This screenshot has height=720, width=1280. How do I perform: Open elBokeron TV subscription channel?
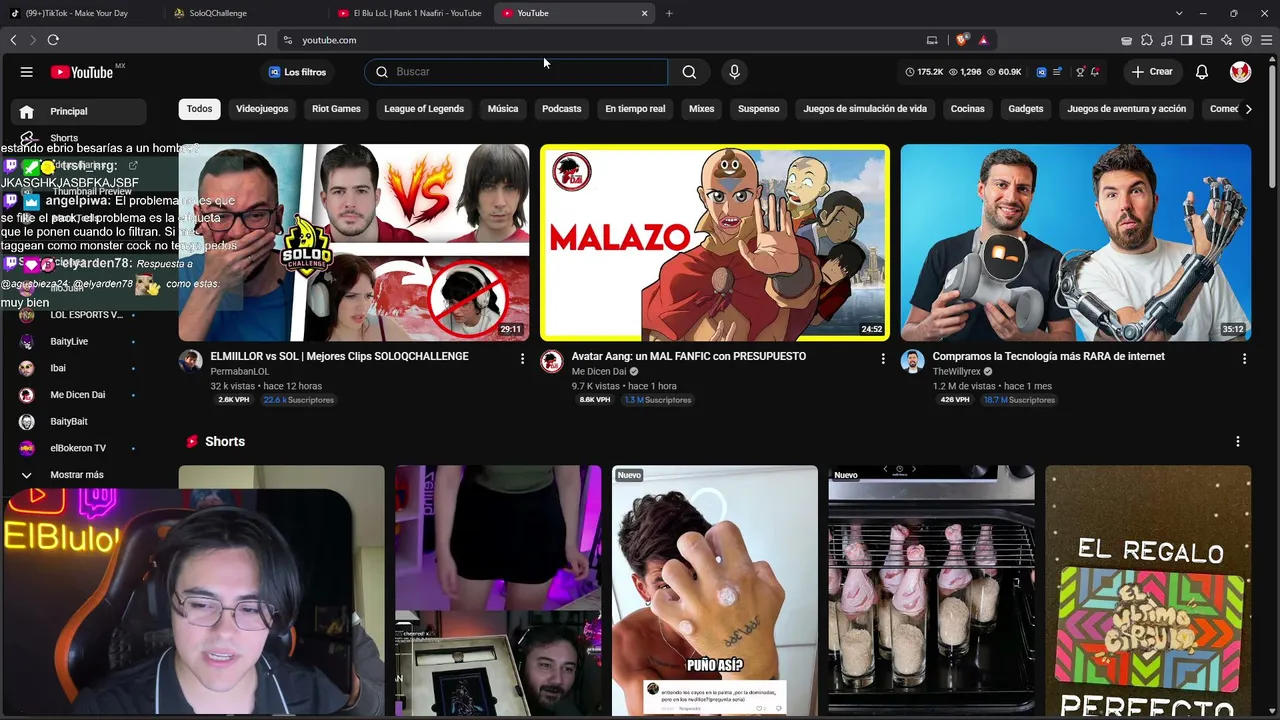[x=76, y=448]
